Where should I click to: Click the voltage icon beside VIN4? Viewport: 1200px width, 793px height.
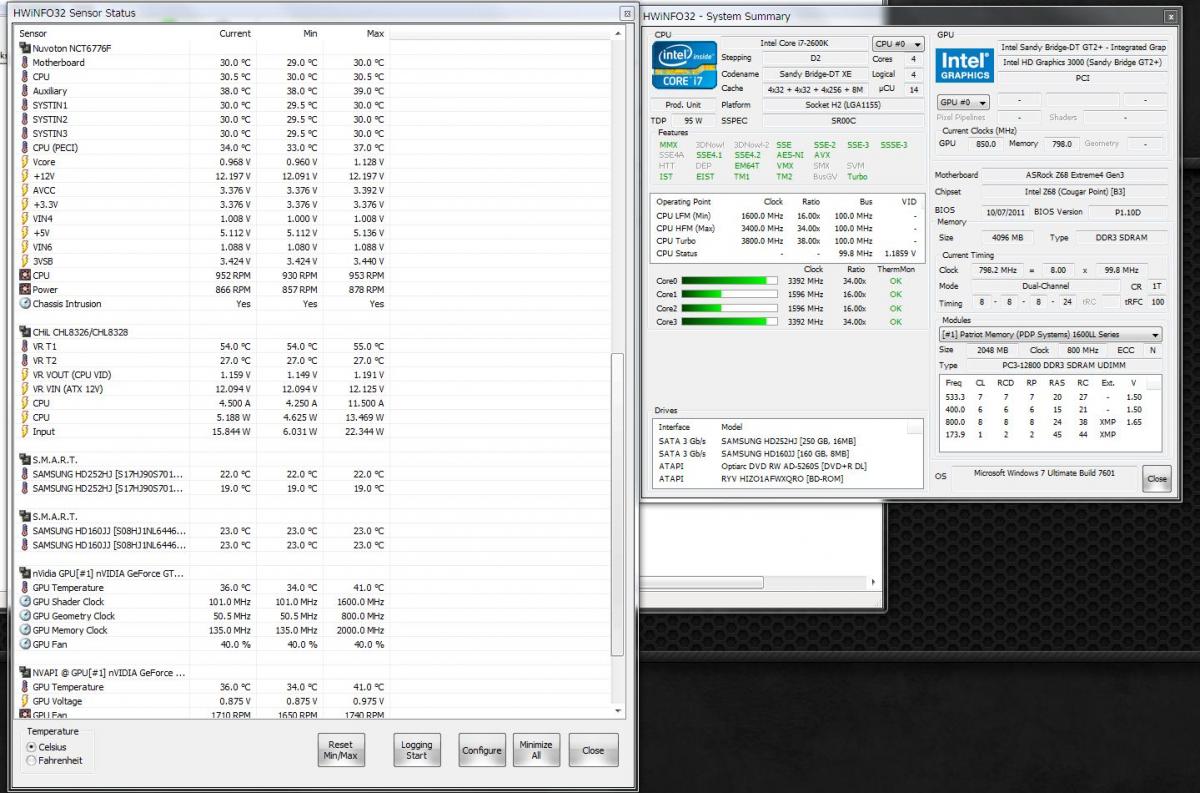click(x=25, y=218)
